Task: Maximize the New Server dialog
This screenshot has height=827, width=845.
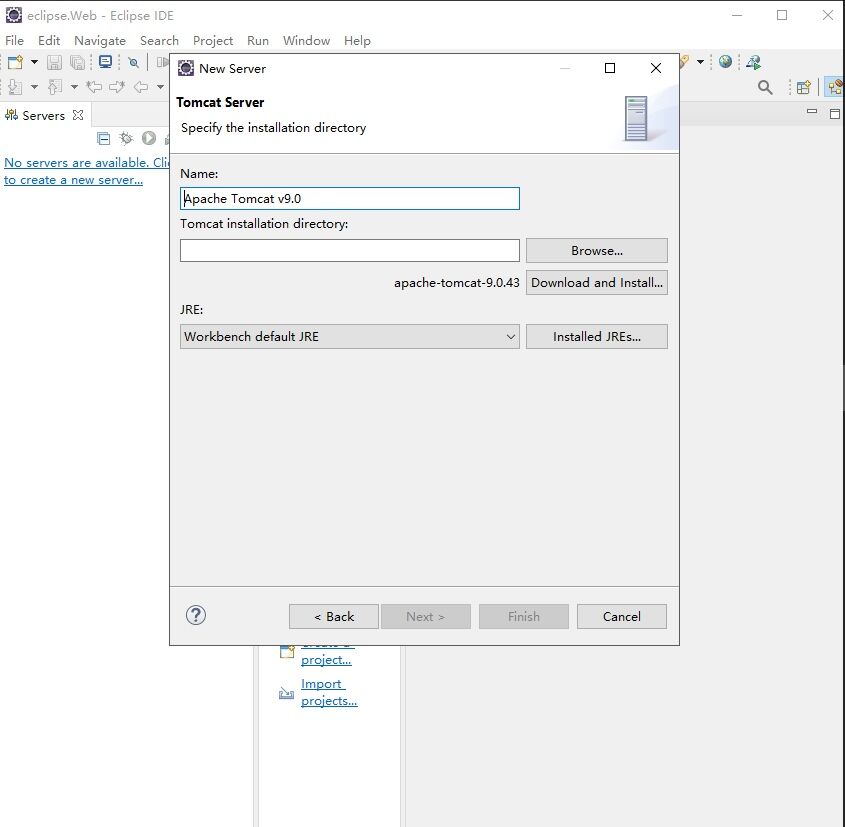Action: coord(610,68)
